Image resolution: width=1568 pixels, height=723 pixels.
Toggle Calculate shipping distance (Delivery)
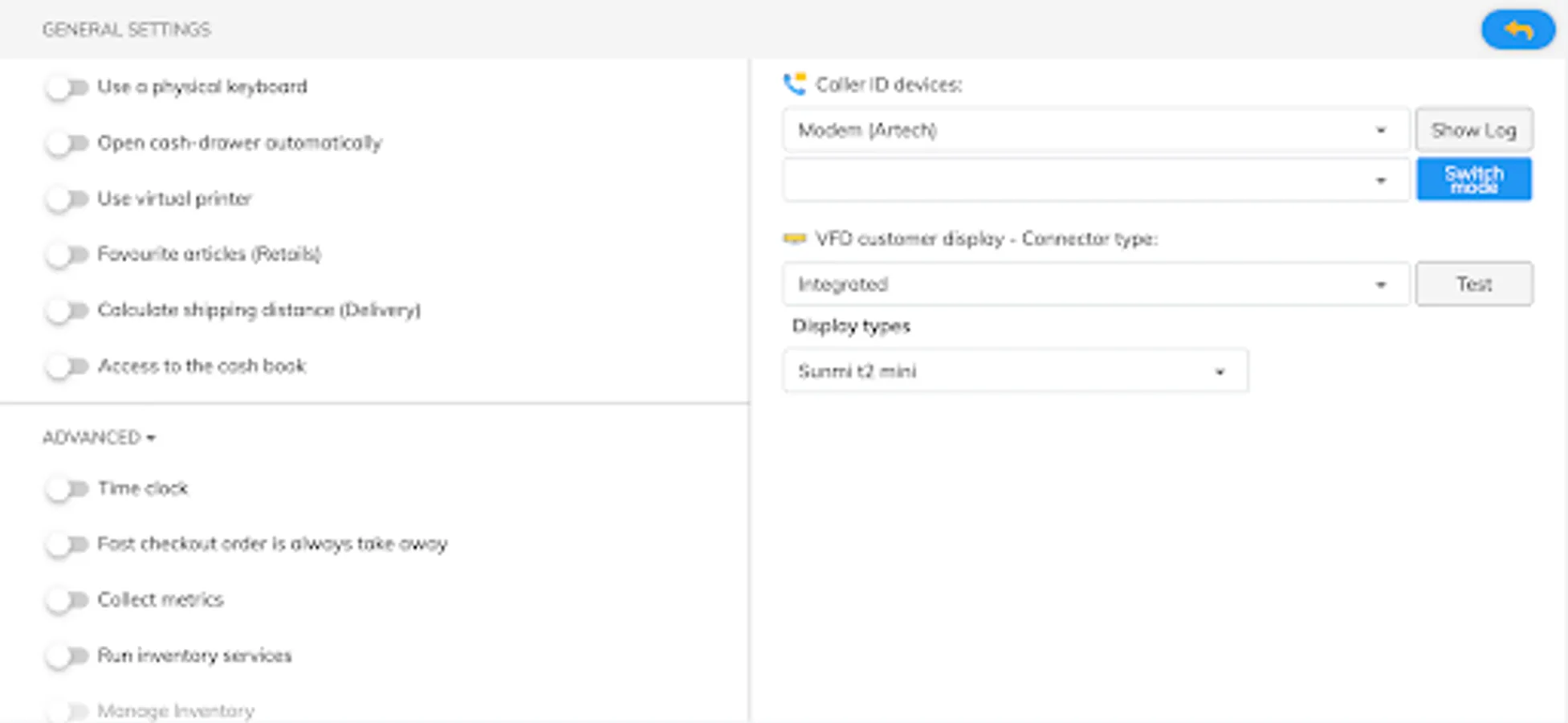tap(67, 311)
